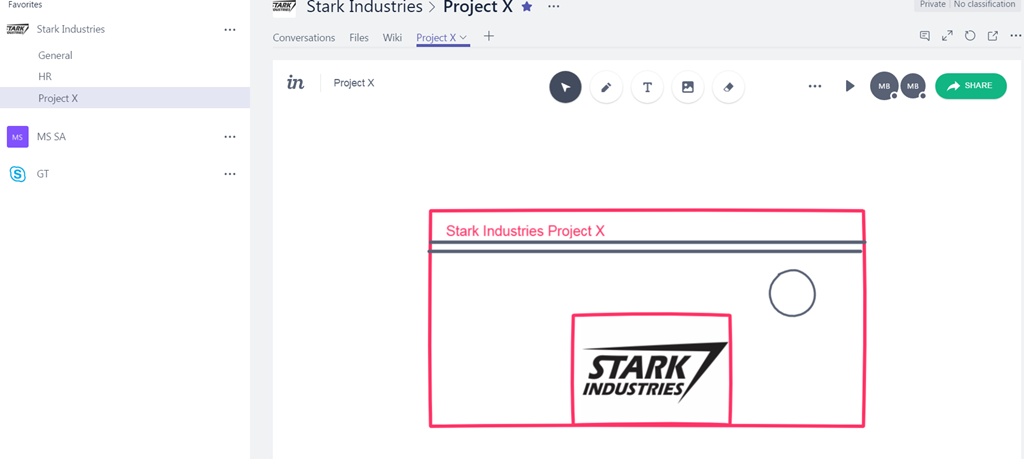Choose the Text tool

click(x=647, y=87)
